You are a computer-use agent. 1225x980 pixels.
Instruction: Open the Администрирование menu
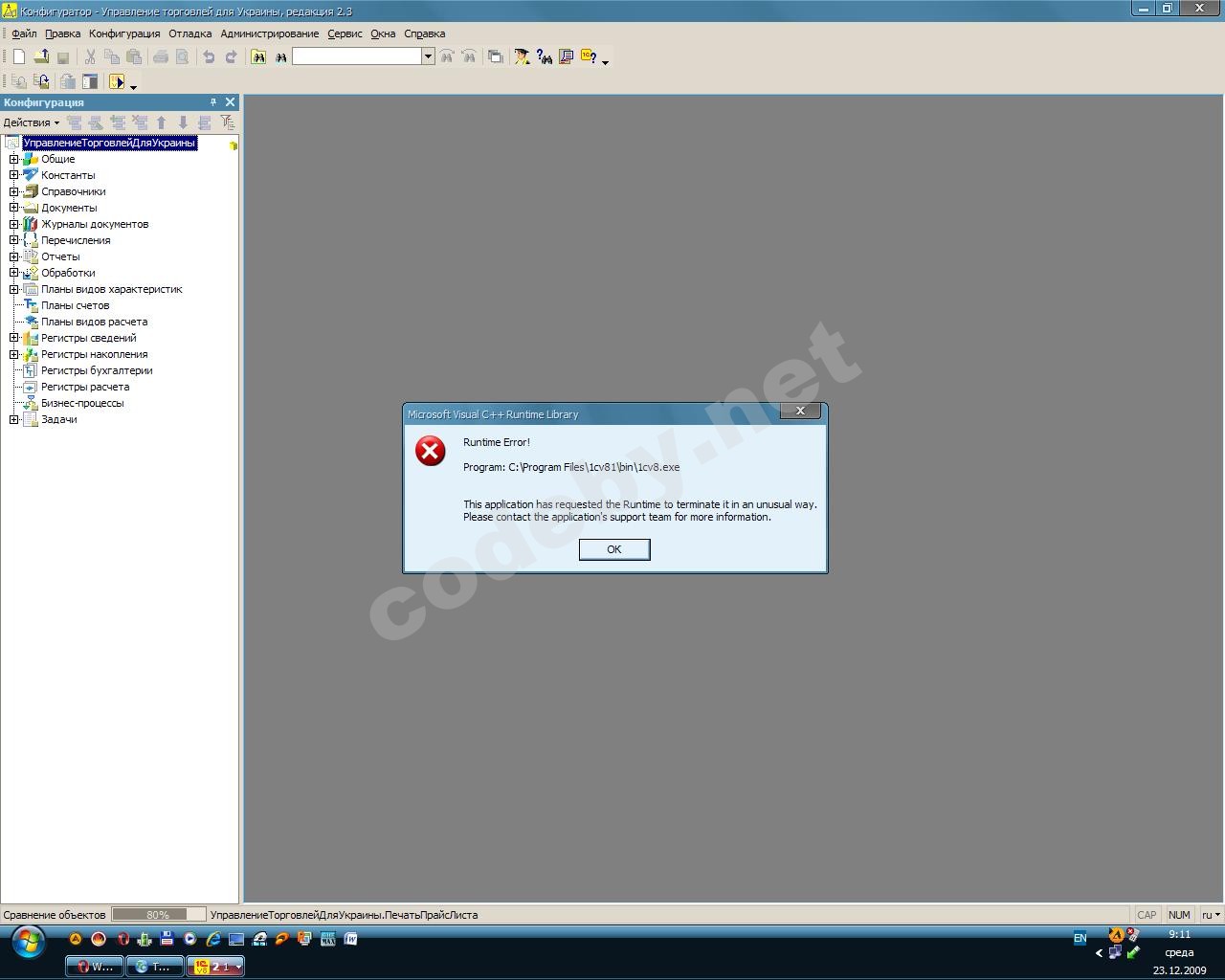tap(270, 33)
